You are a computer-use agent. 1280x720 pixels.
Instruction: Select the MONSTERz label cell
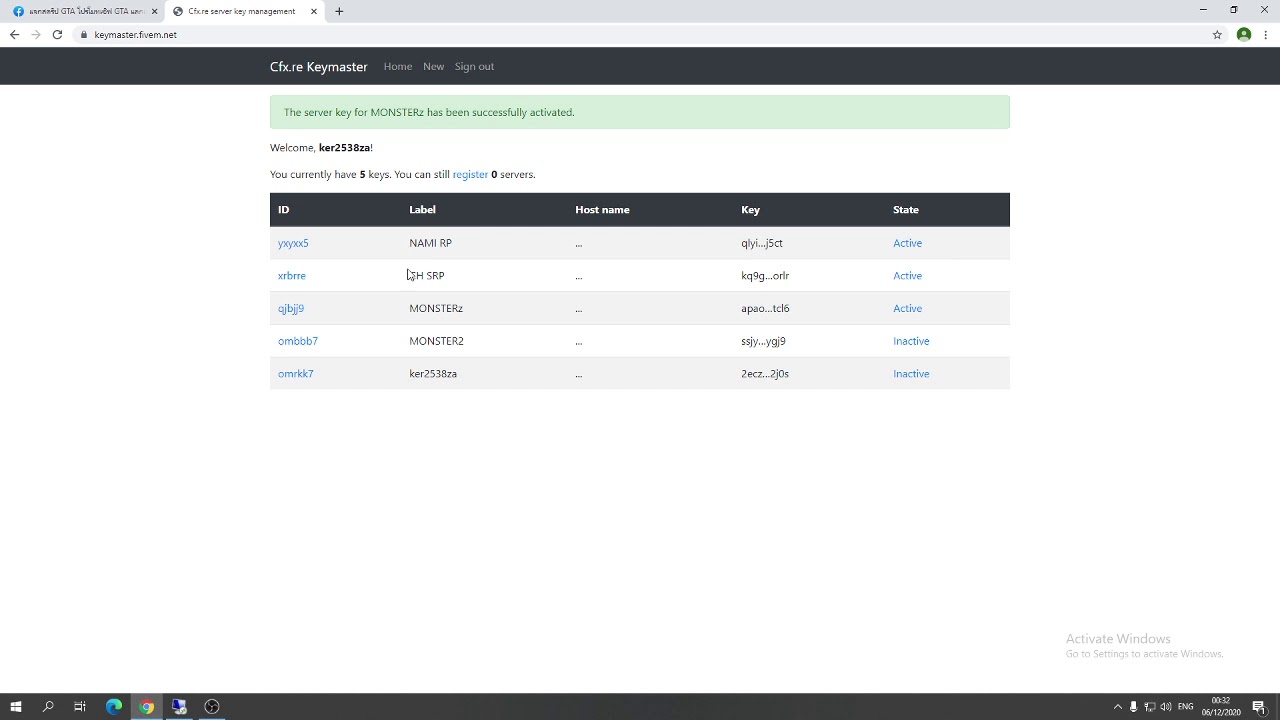coord(436,308)
